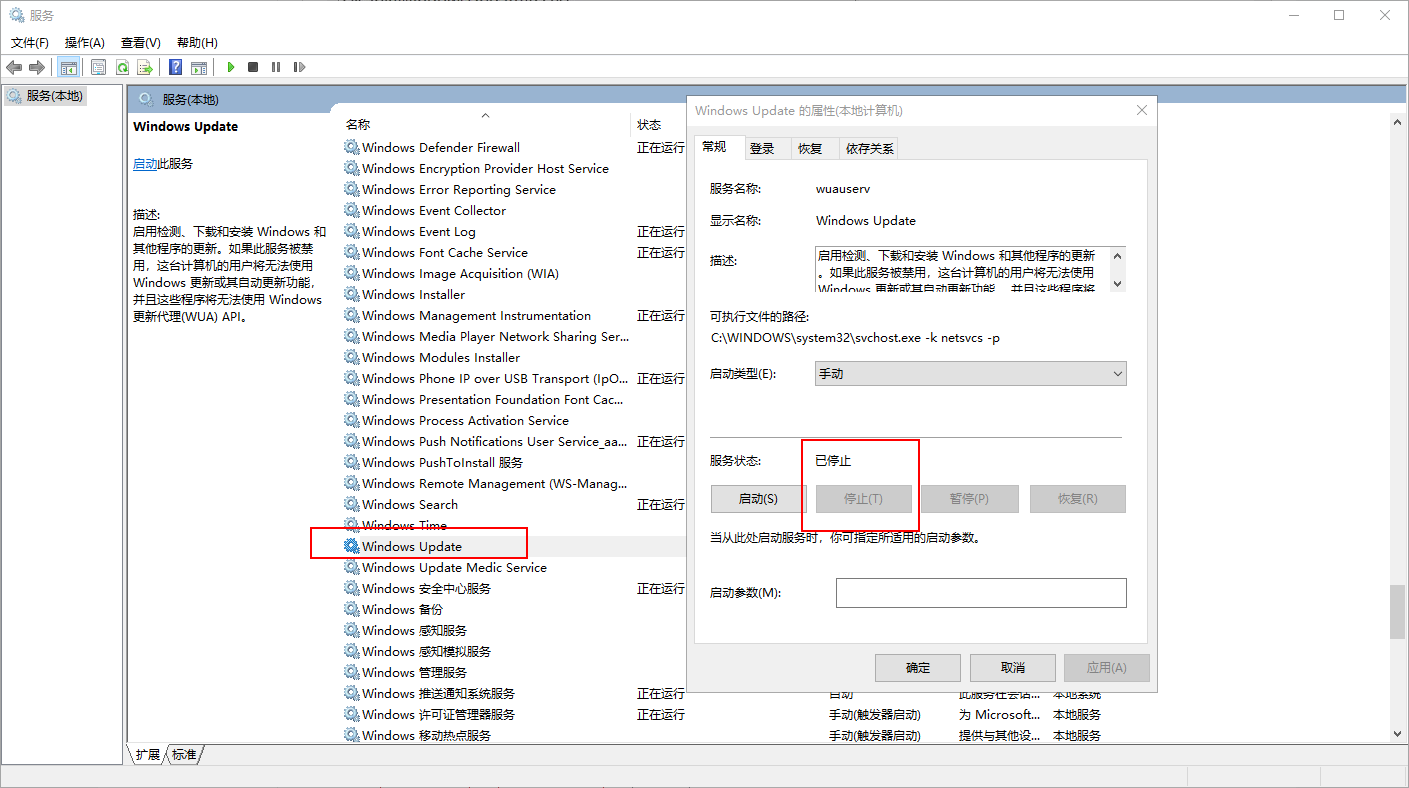Click gear icon beside Windows Installer
Image resolution: width=1409 pixels, height=788 pixels.
point(352,294)
